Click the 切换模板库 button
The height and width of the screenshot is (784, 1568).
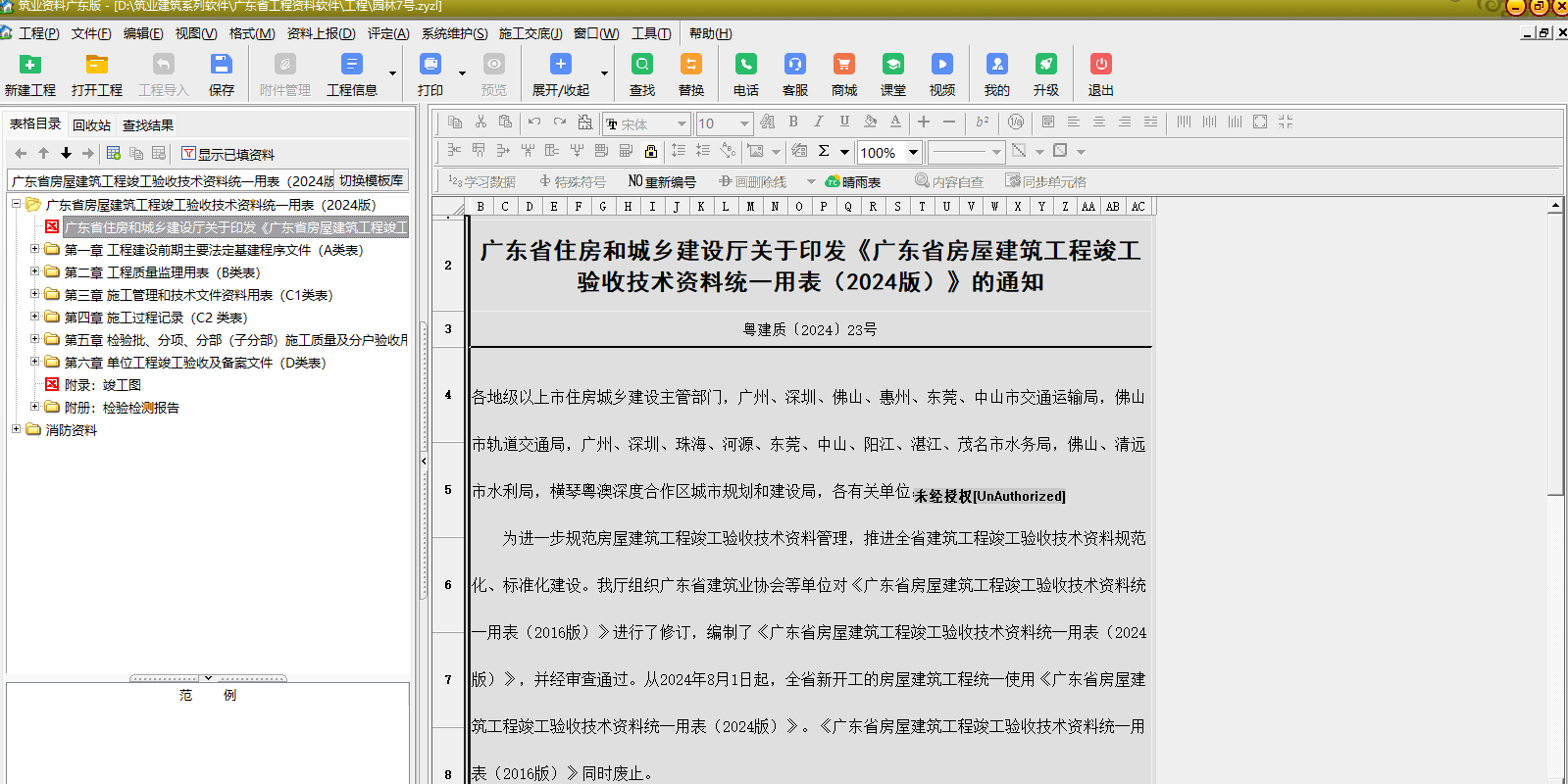tap(371, 181)
